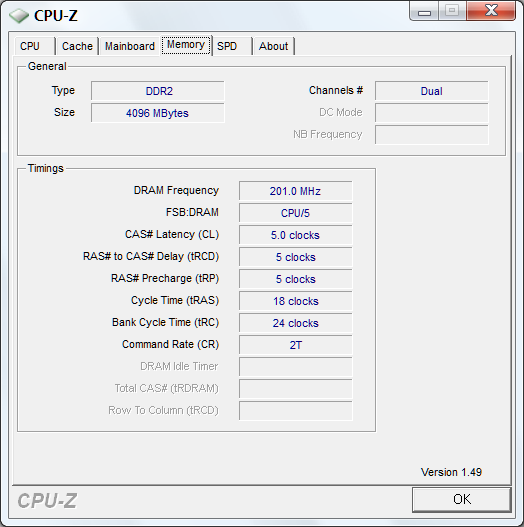Screen dimensions: 524x527
Task: Click the Bank Cycle Time (tRC) label
Action: [x=165, y=322]
